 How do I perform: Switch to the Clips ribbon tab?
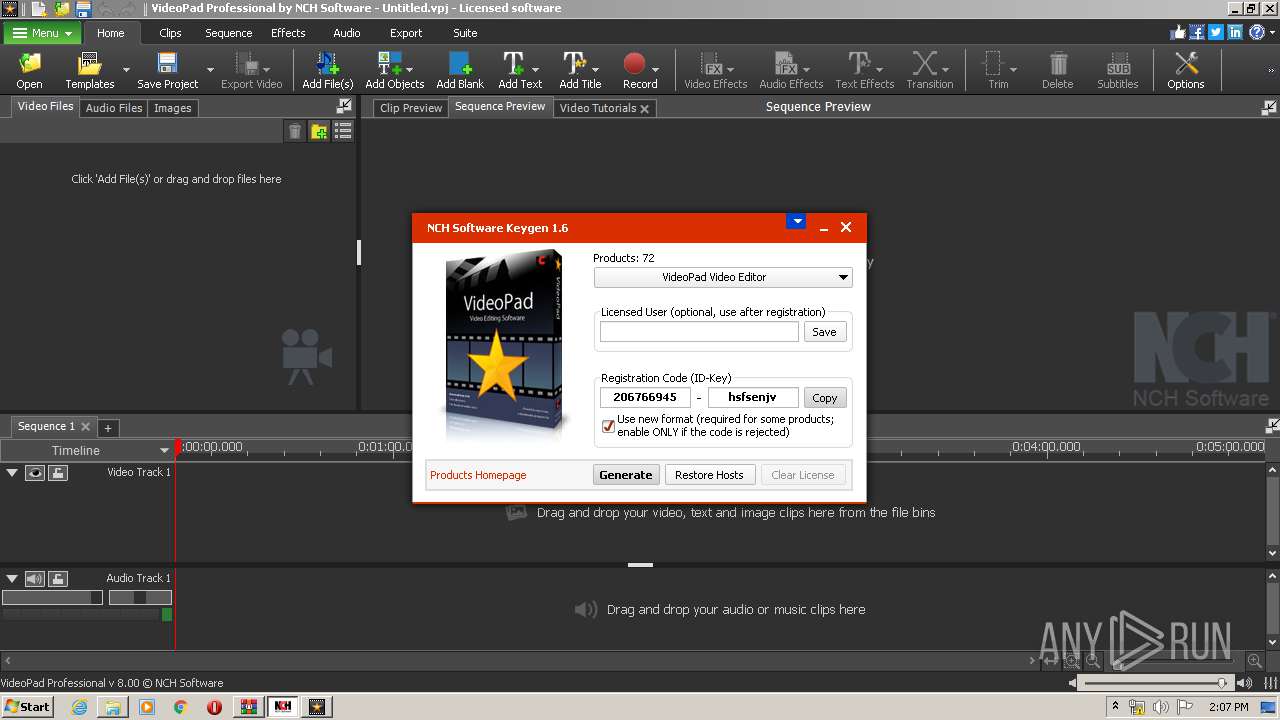[170, 33]
